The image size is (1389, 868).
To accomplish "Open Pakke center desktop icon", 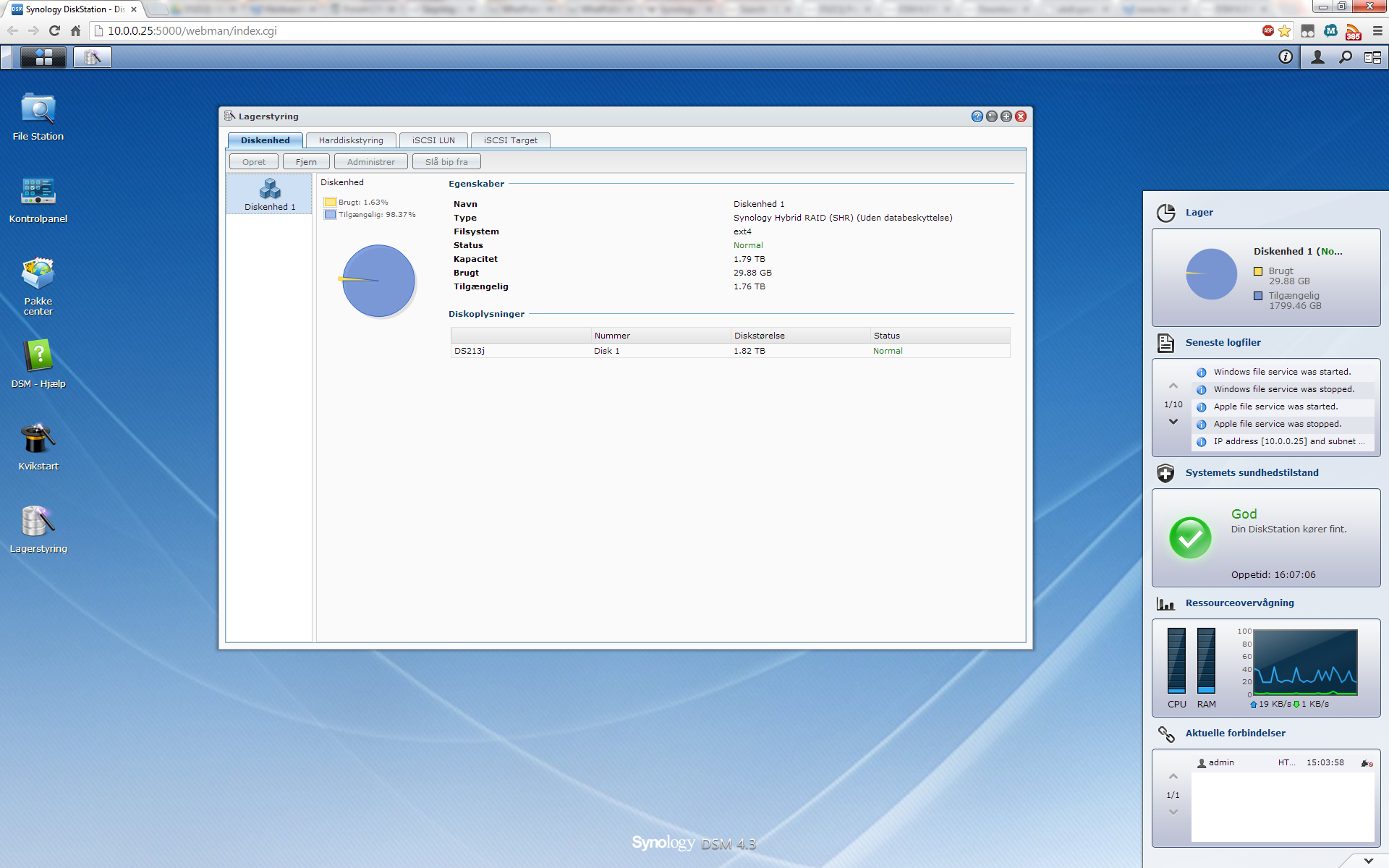I will [38, 286].
